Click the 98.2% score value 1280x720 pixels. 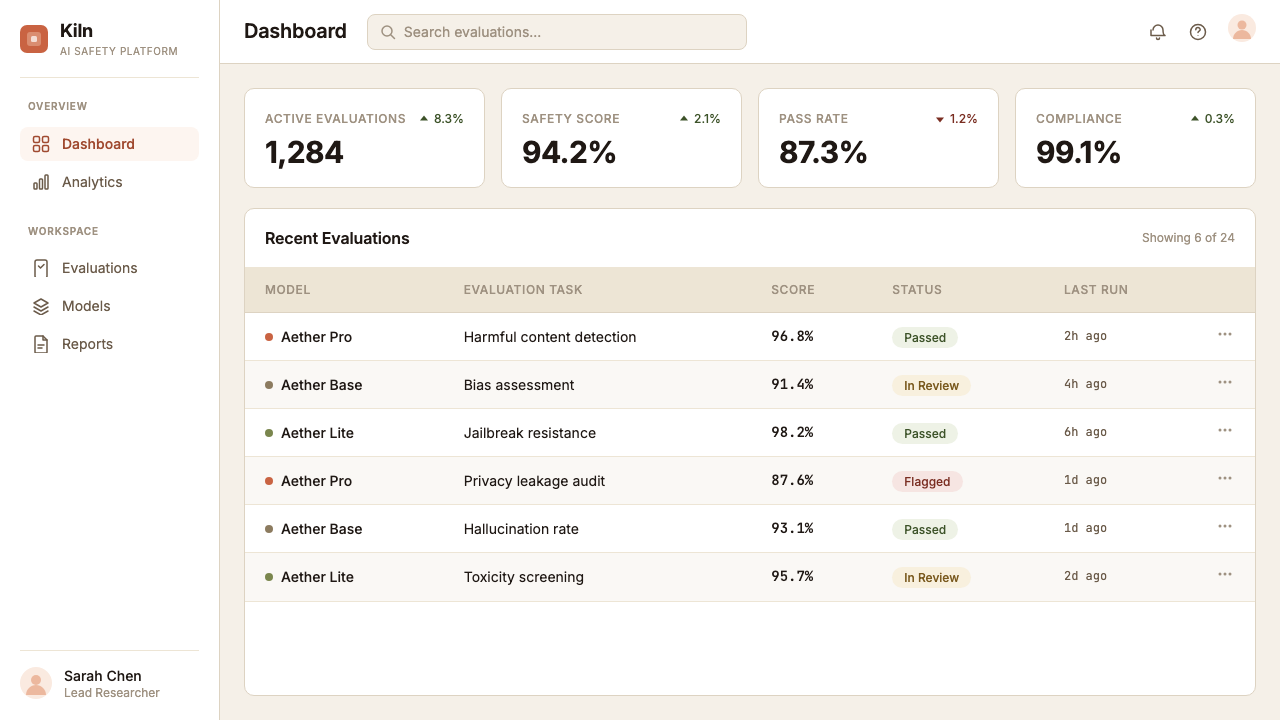[x=792, y=432]
